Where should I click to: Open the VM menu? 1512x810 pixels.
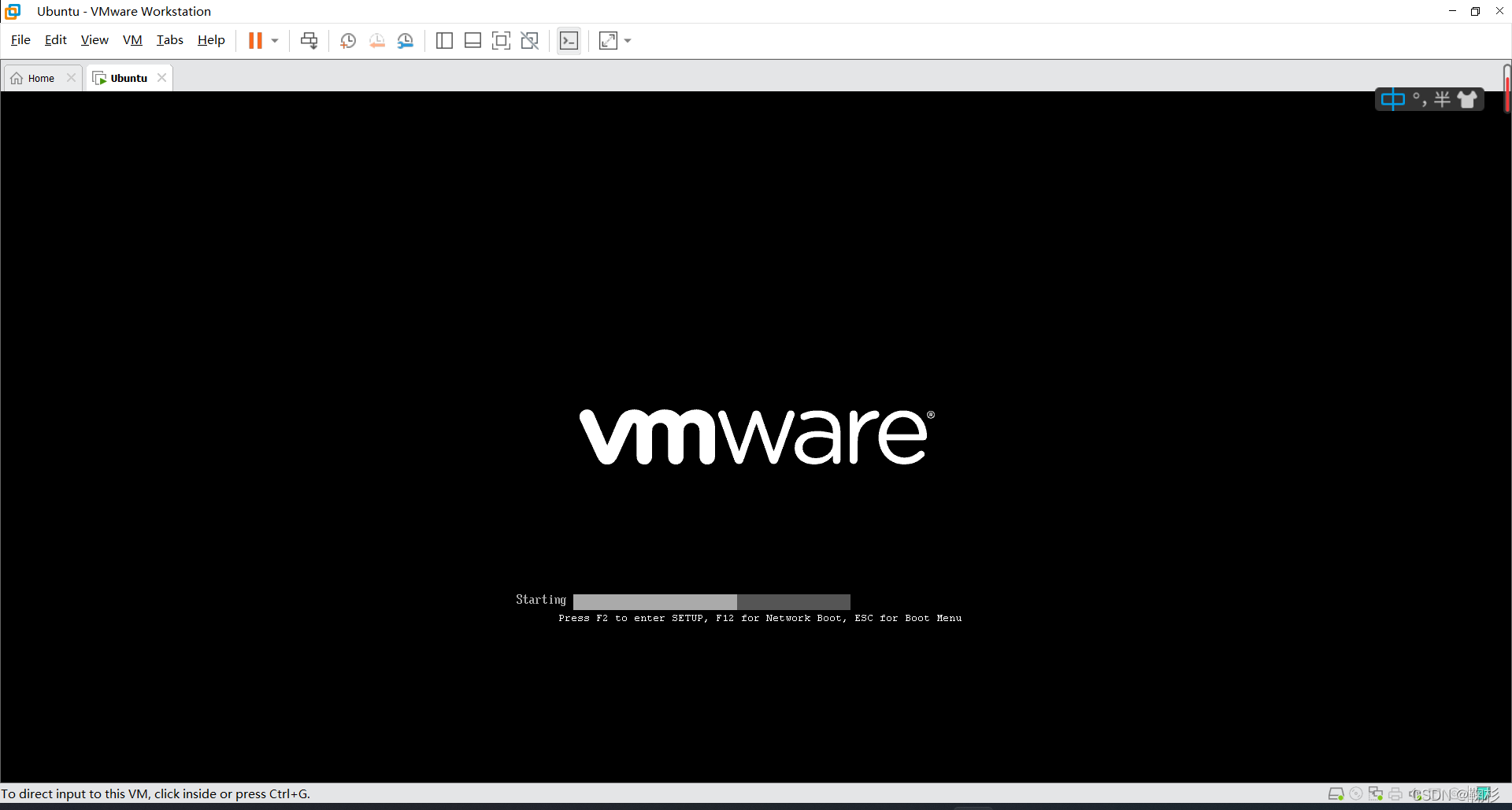(x=132, y=40)
